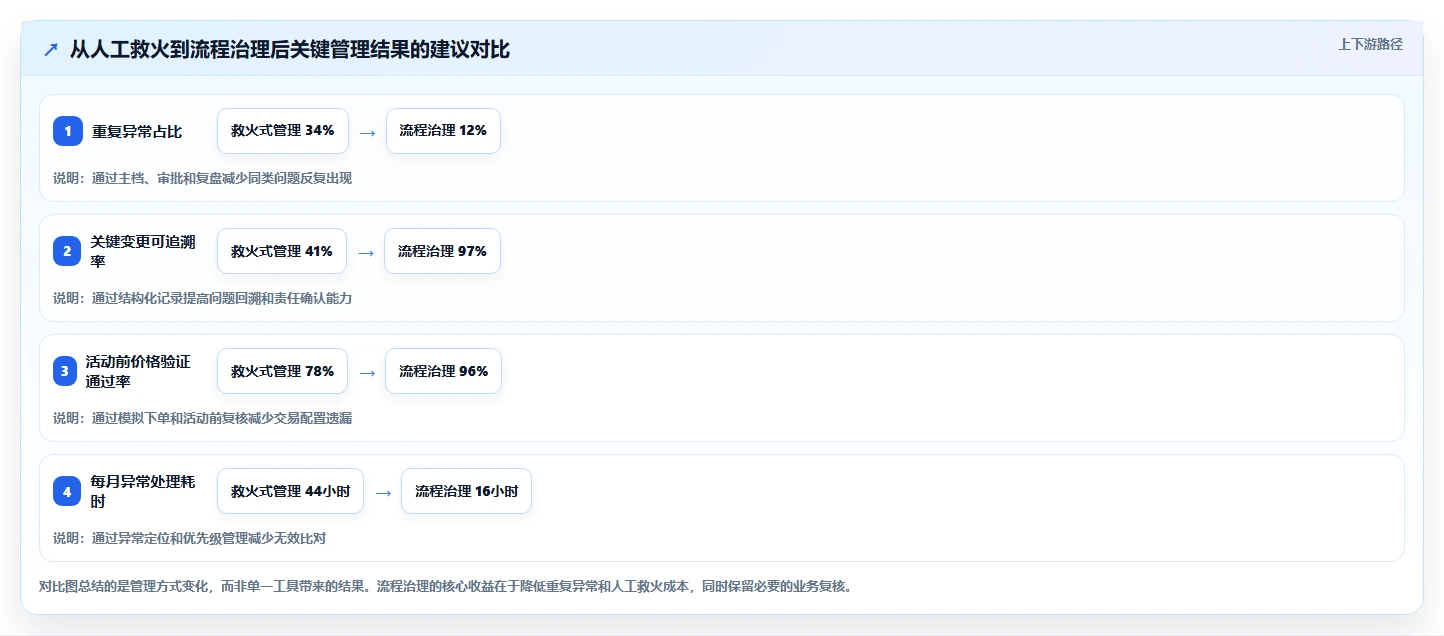
Task: Click the trend arrow icon beside the title
Action: [51, 50]
